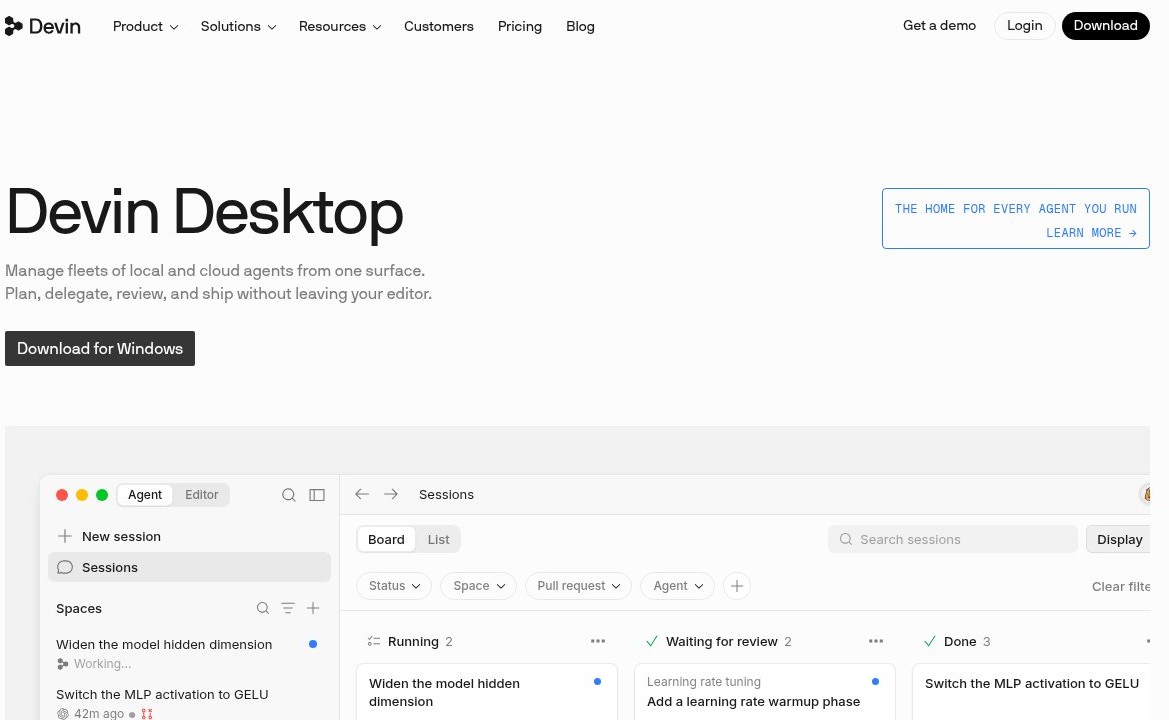Screen dimensions: 1169x720
Task: Select the List view tab
Action: coord(438,540)
